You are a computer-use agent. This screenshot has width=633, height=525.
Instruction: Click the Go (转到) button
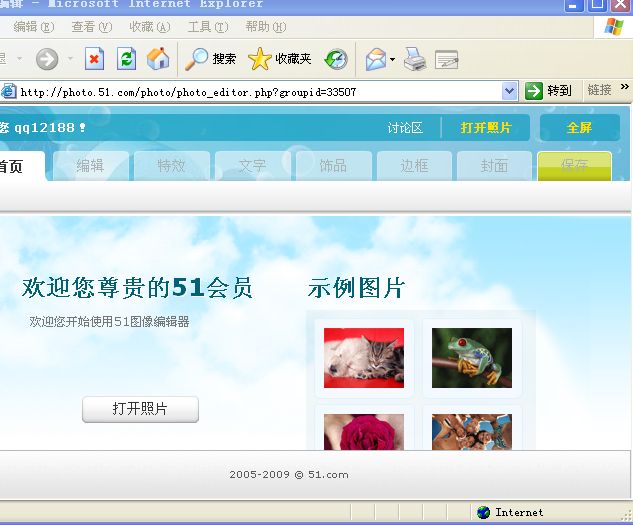coord(548,90)
